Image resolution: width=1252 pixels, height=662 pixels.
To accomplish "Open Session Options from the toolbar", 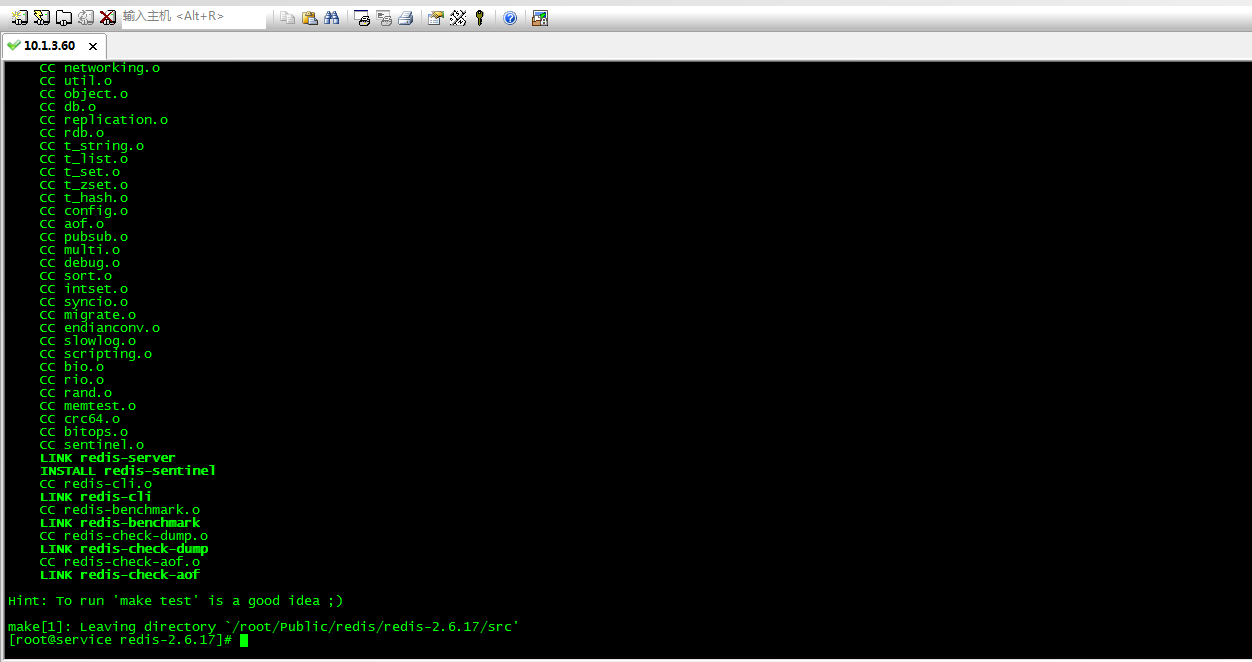I will (x=436, y=18).
